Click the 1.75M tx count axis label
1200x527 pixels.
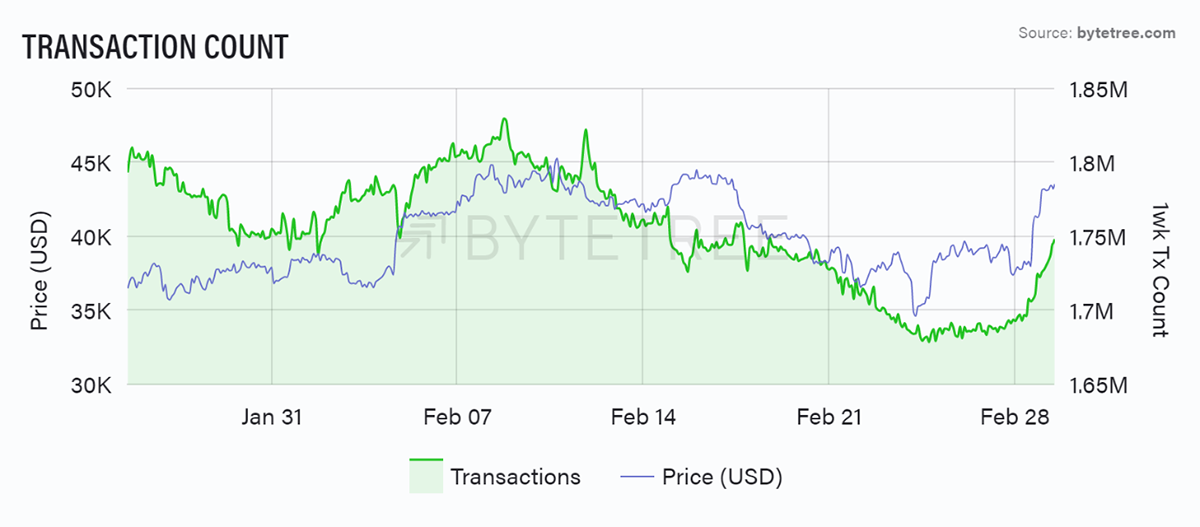[x=1099, y=238]
